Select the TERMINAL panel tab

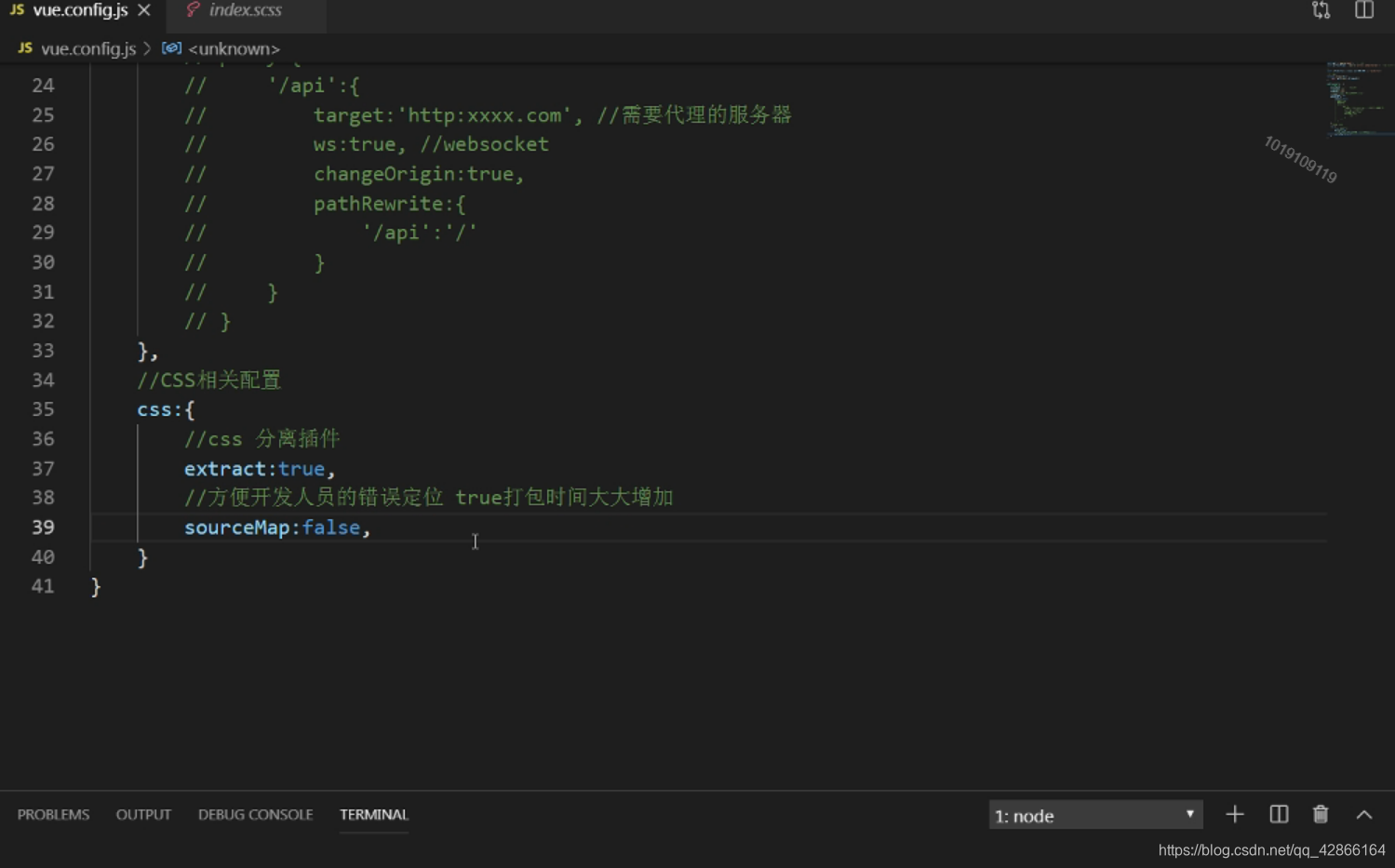[x=373, y=814]
